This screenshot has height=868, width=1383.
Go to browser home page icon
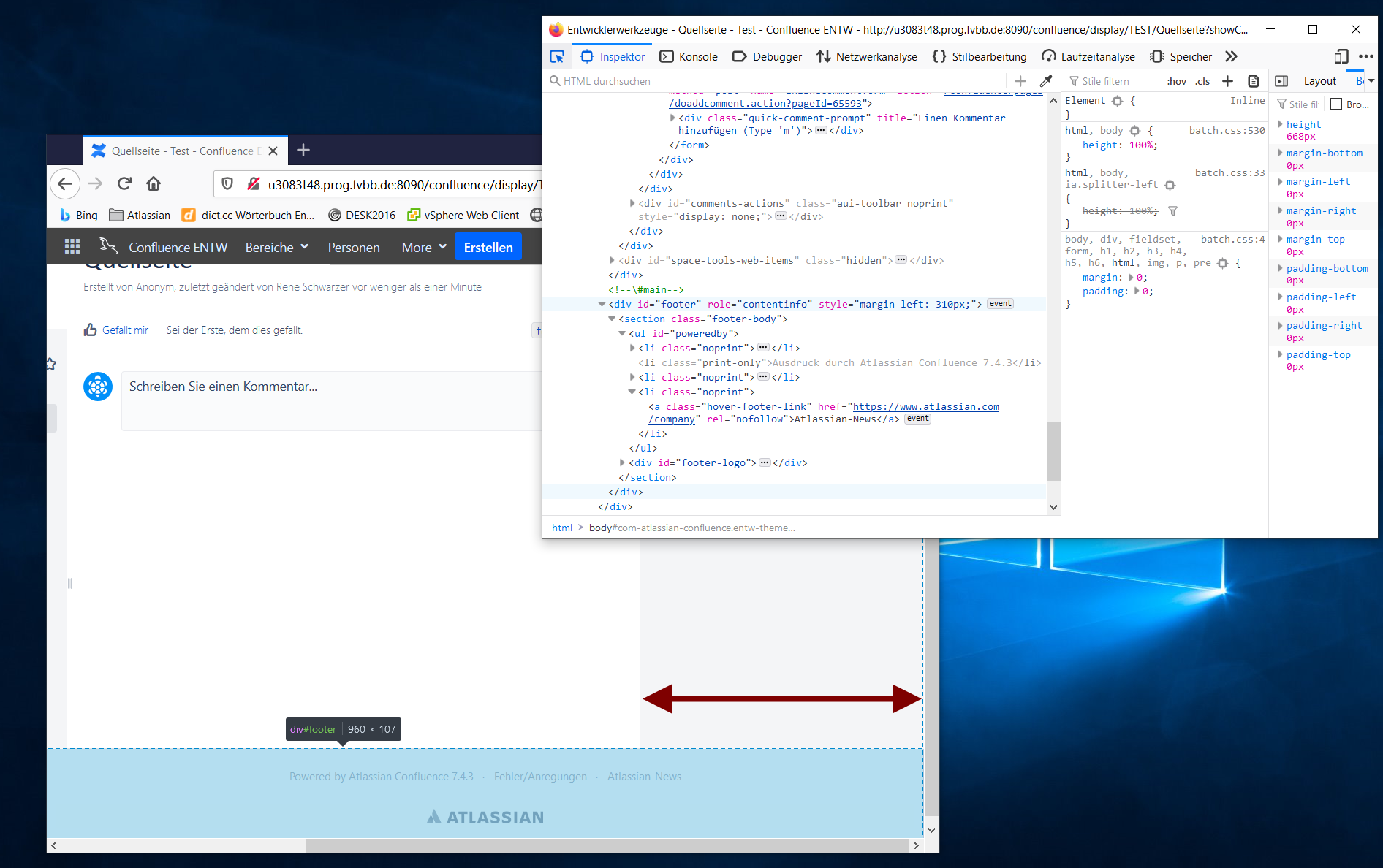(x=154, y=183)
